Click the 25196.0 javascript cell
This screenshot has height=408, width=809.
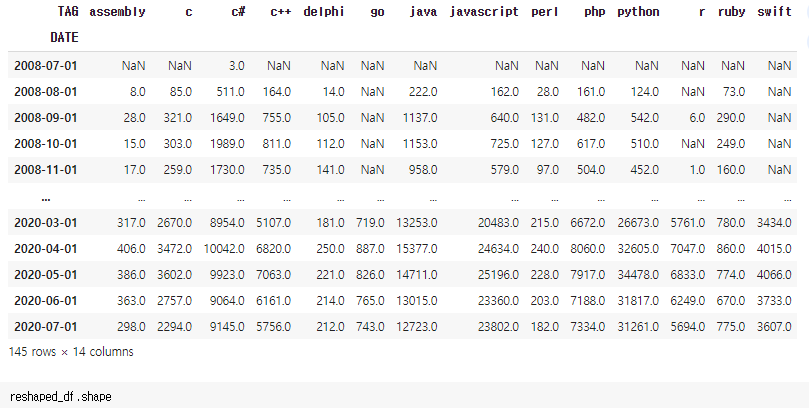498,275
